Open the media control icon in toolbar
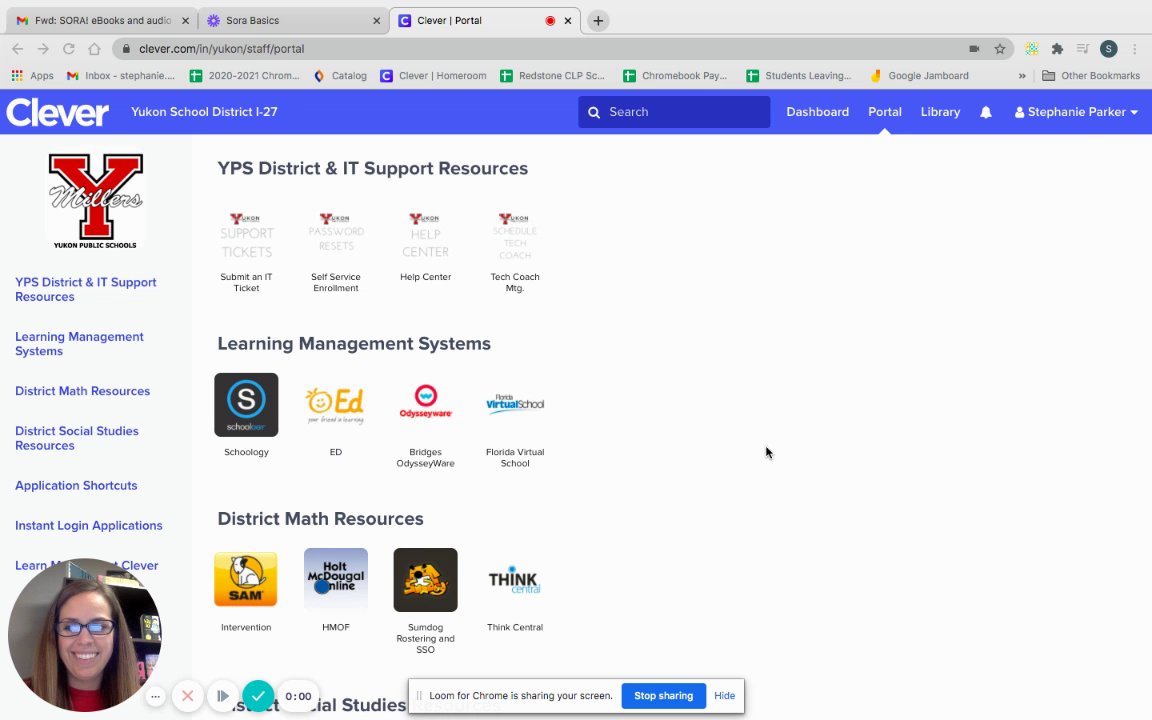The image size is (1152, 720). point(1083,49)
